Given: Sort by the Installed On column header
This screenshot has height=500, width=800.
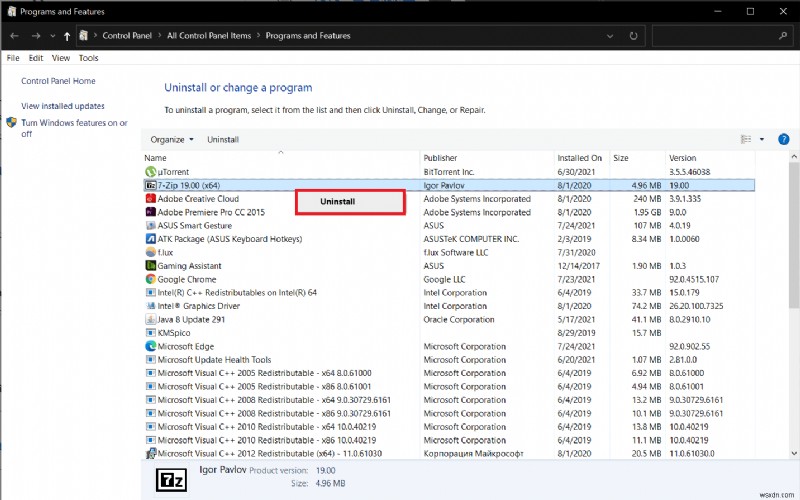Looking at the screenshot, I should (x=582, y=158).
